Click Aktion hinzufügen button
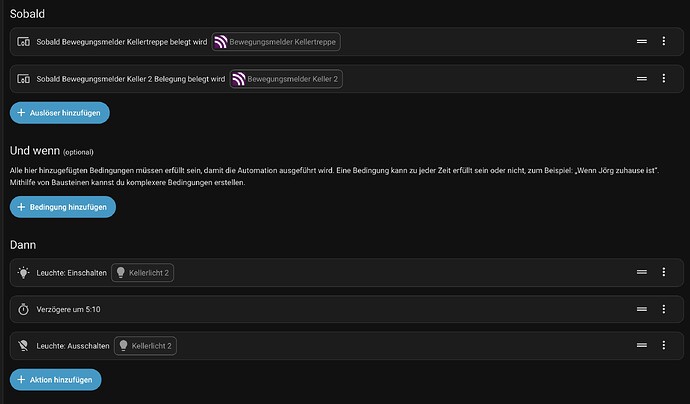Image resolution: width=690 pixels, height=404 pixels. tap(55, 379)
